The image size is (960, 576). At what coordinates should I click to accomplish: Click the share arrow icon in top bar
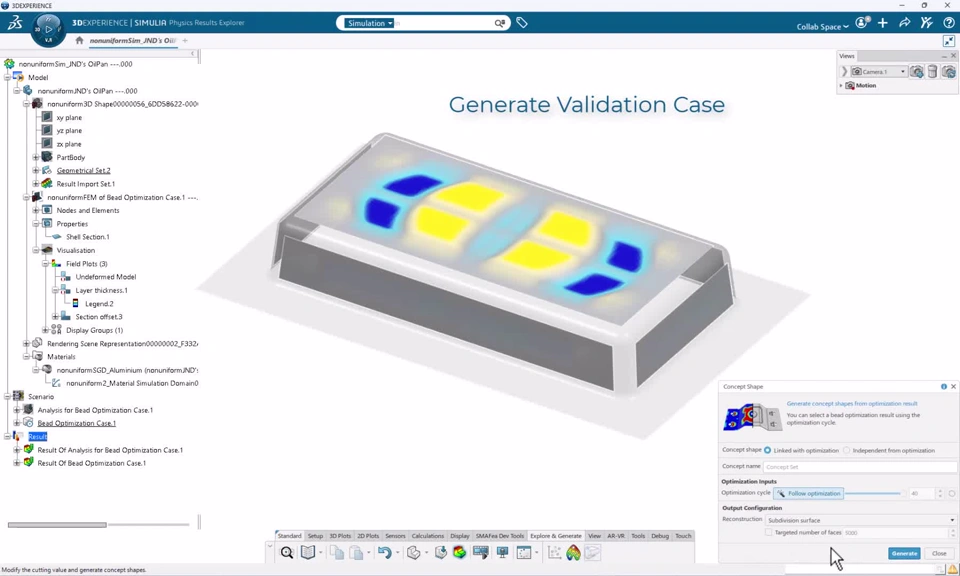[905, 23]
